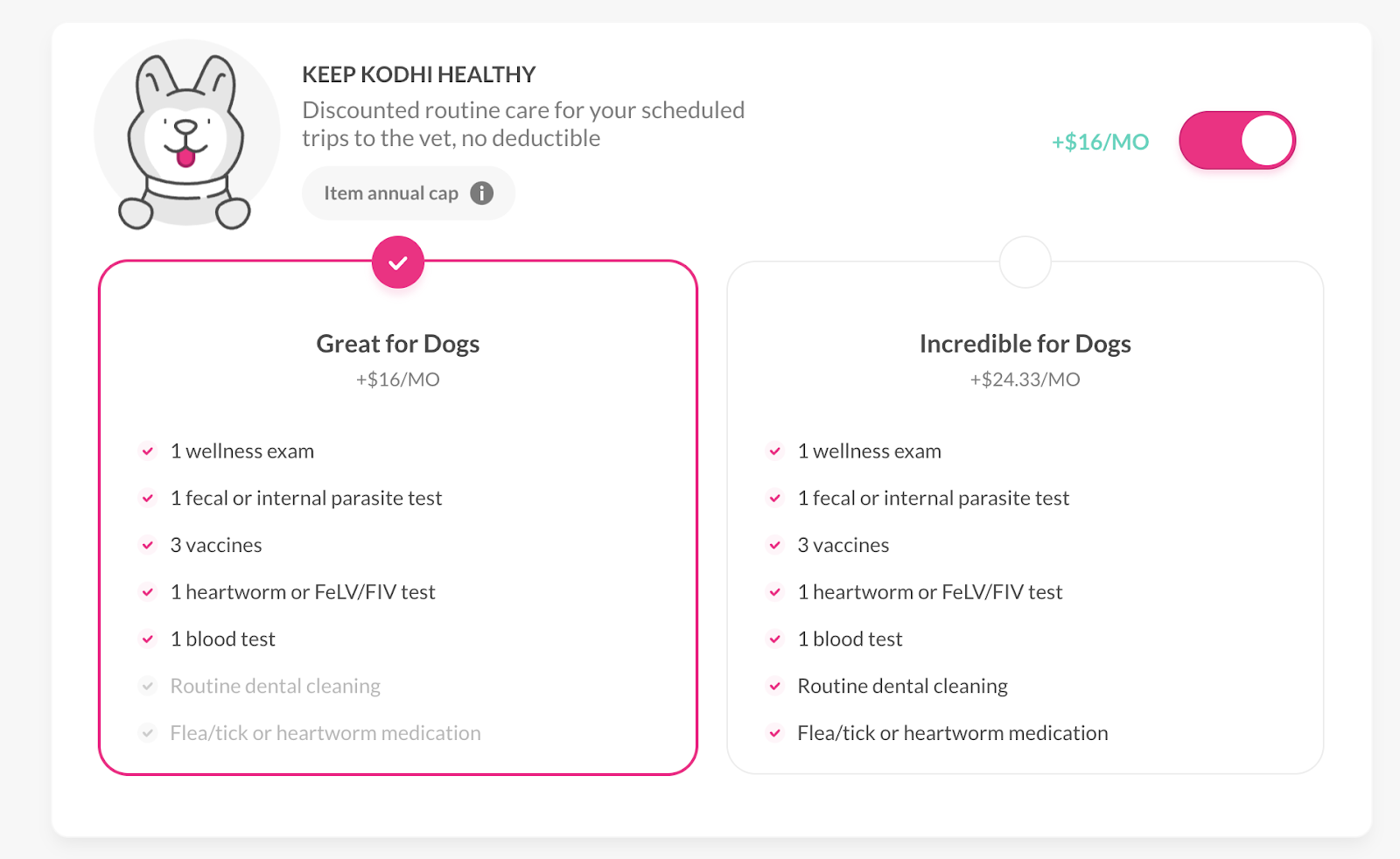The height and width of the screenshot is (859, 1400).
Task: Click checkmark next to Great plan wellness exam
Action: coord(148,451)
